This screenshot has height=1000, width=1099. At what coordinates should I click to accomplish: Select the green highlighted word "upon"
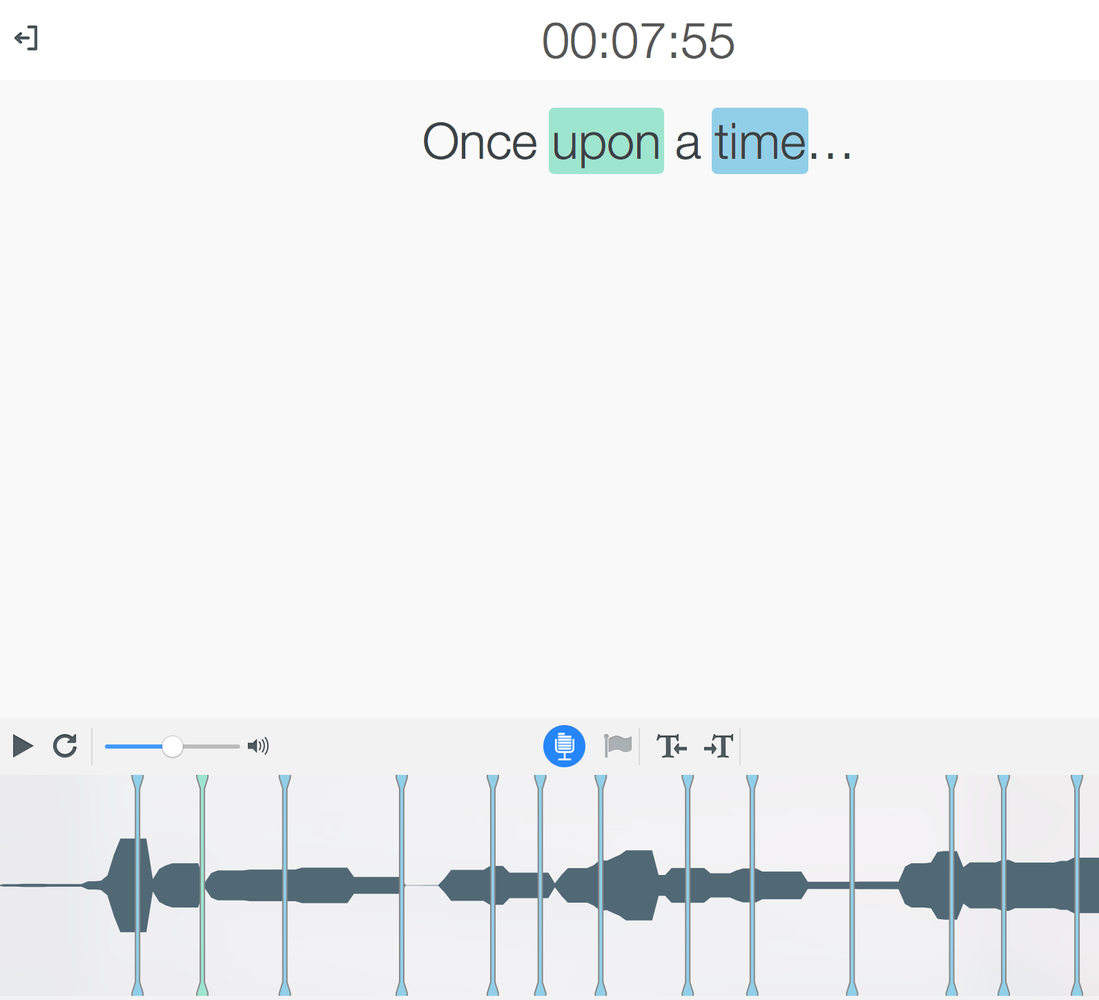(606, 141)
